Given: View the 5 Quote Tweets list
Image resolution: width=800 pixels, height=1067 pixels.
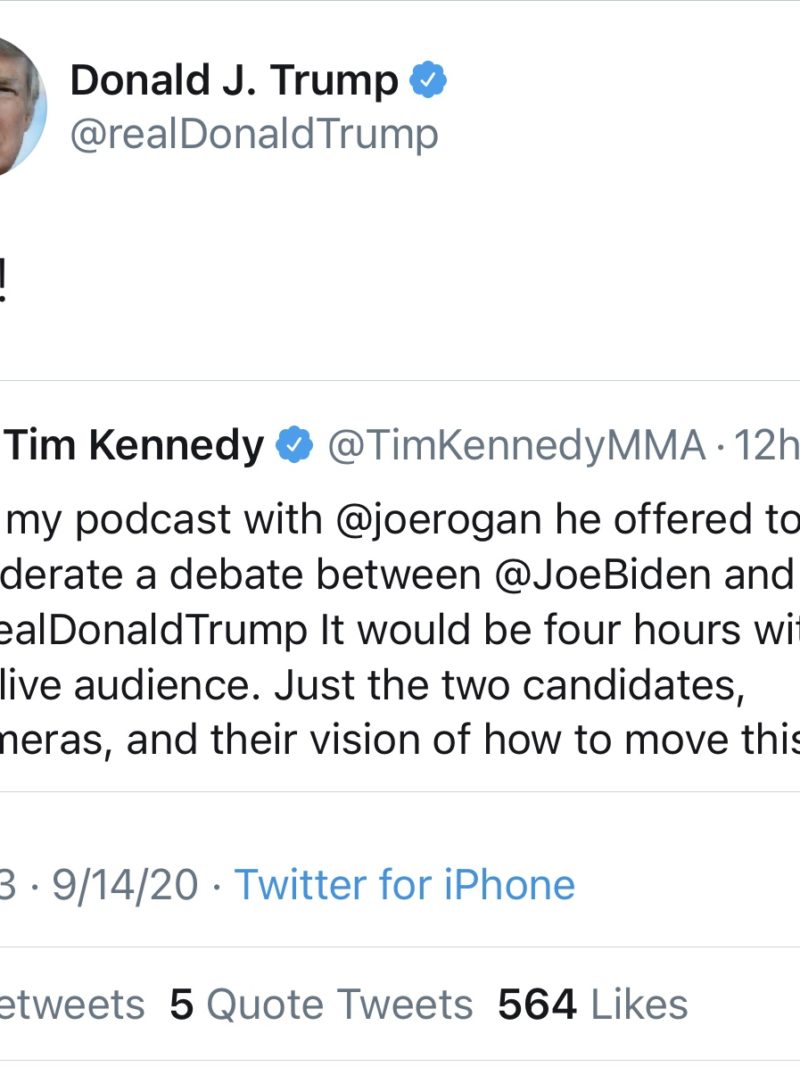Looking at the screenshot, I should 321,1004.
